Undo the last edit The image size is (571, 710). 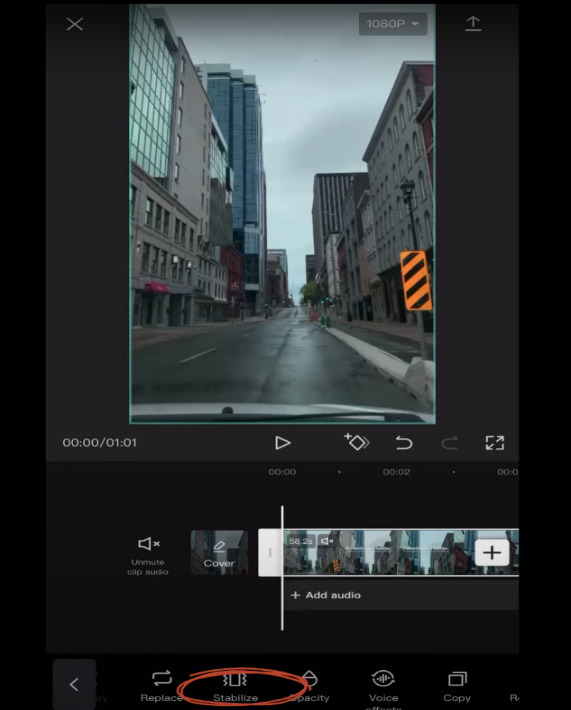point(403,442)
